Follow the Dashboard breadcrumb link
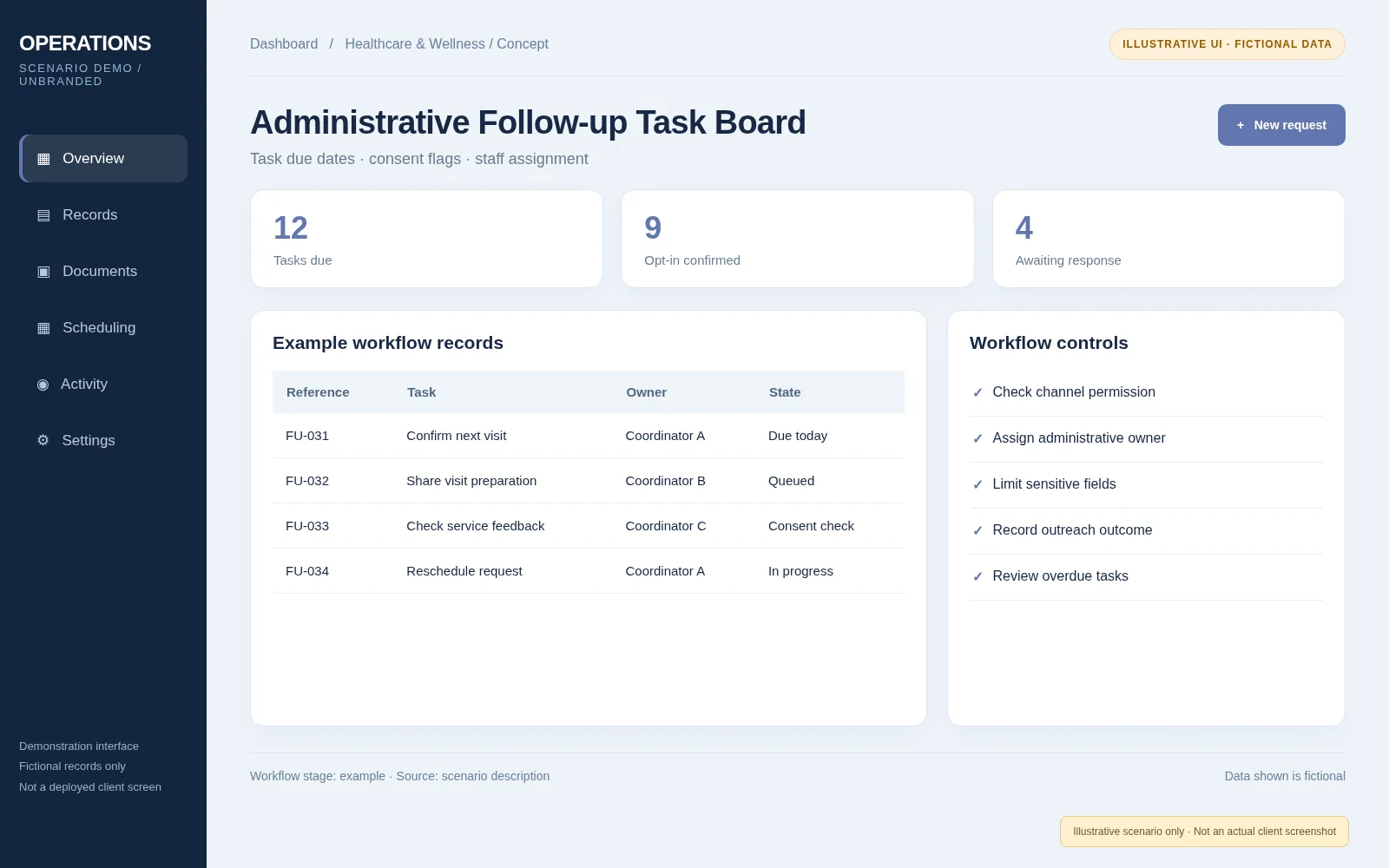Viewport: 1389px width, 868px height. point(284,43)
